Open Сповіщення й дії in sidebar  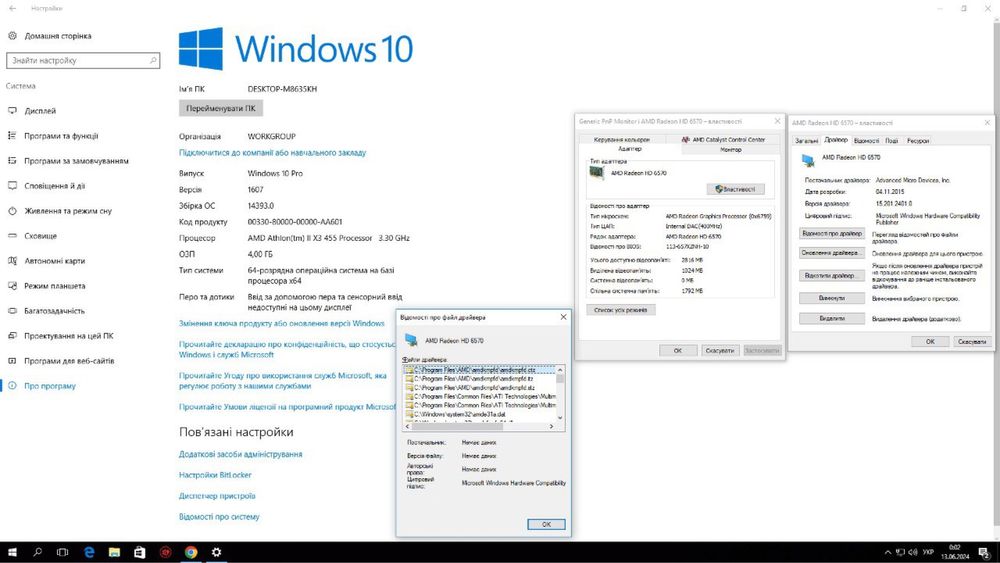pyautogui.click(x=54, y=186)
